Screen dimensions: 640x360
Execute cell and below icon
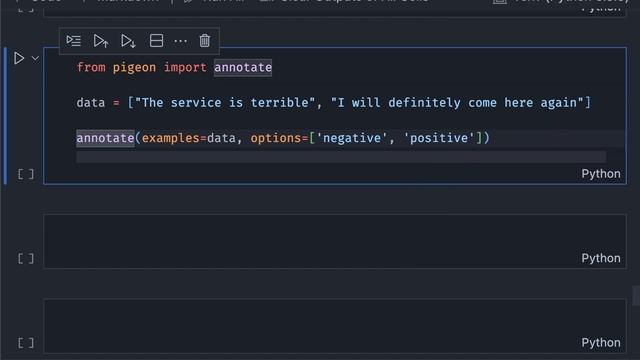coord(128,41)
